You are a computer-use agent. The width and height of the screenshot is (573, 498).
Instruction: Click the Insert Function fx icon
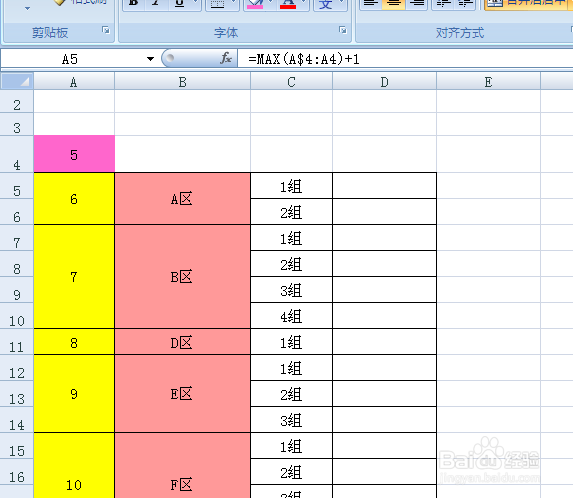226,58
